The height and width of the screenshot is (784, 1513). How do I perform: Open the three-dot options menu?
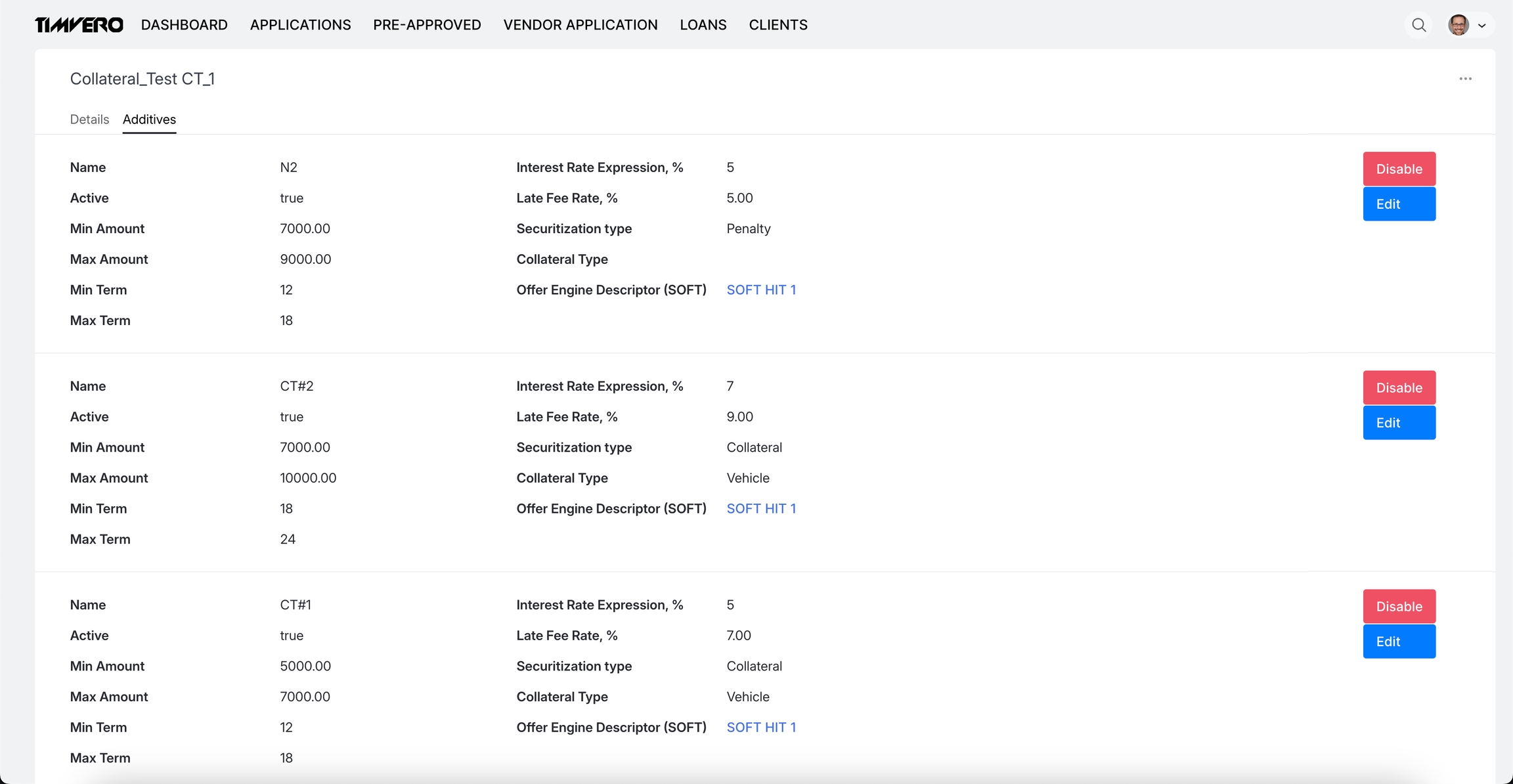tap(1465, 79)
